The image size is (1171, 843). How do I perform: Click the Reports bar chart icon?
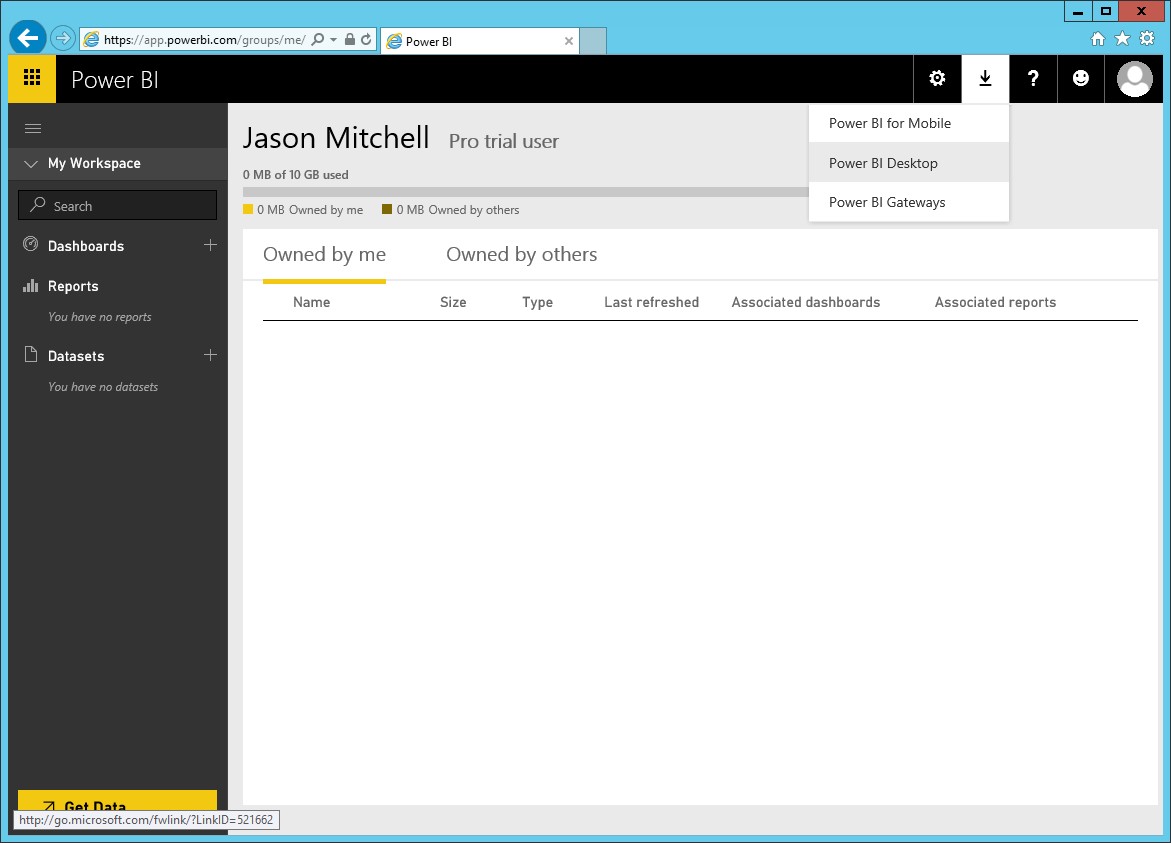(31, 285)
